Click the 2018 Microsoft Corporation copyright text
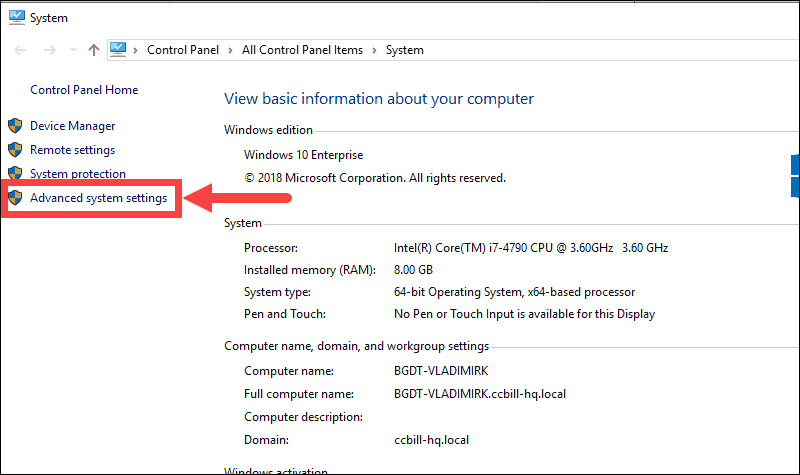Viewport: 800px width, 475px height. (375, 178)
